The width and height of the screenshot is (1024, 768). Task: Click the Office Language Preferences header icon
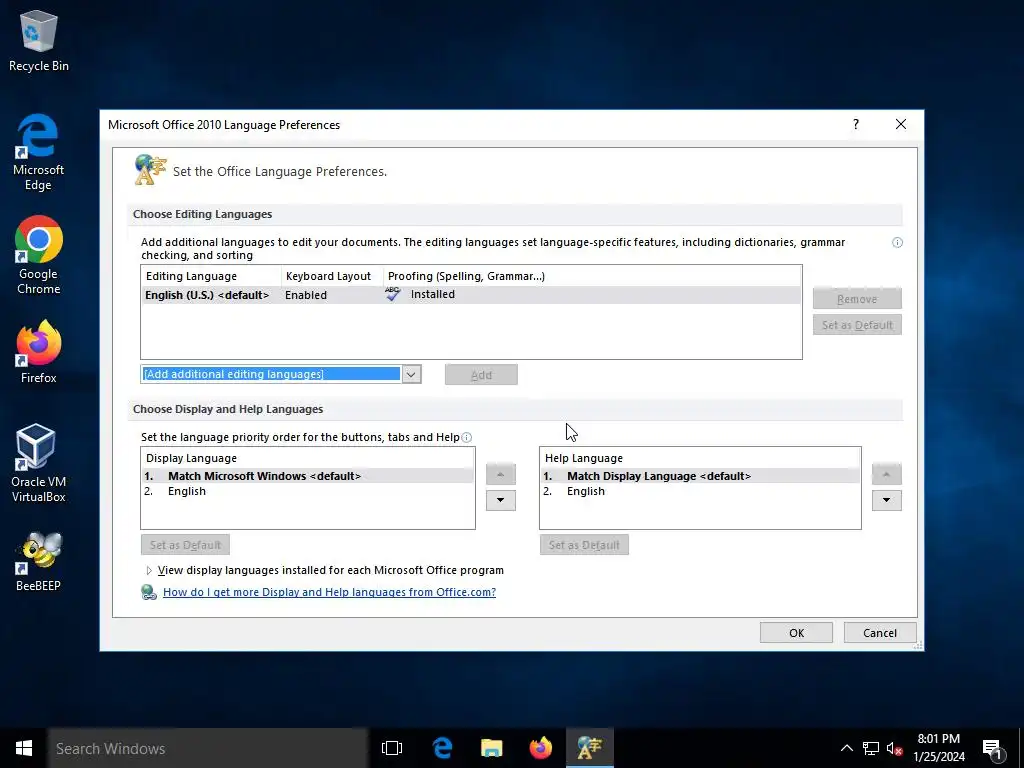pyautogui.click(x=150, y=170)
